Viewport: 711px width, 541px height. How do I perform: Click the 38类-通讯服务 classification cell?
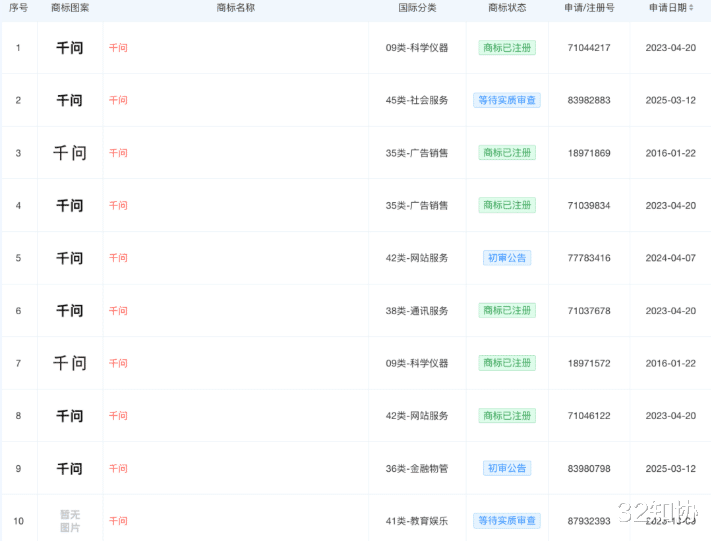click(417, 311)
